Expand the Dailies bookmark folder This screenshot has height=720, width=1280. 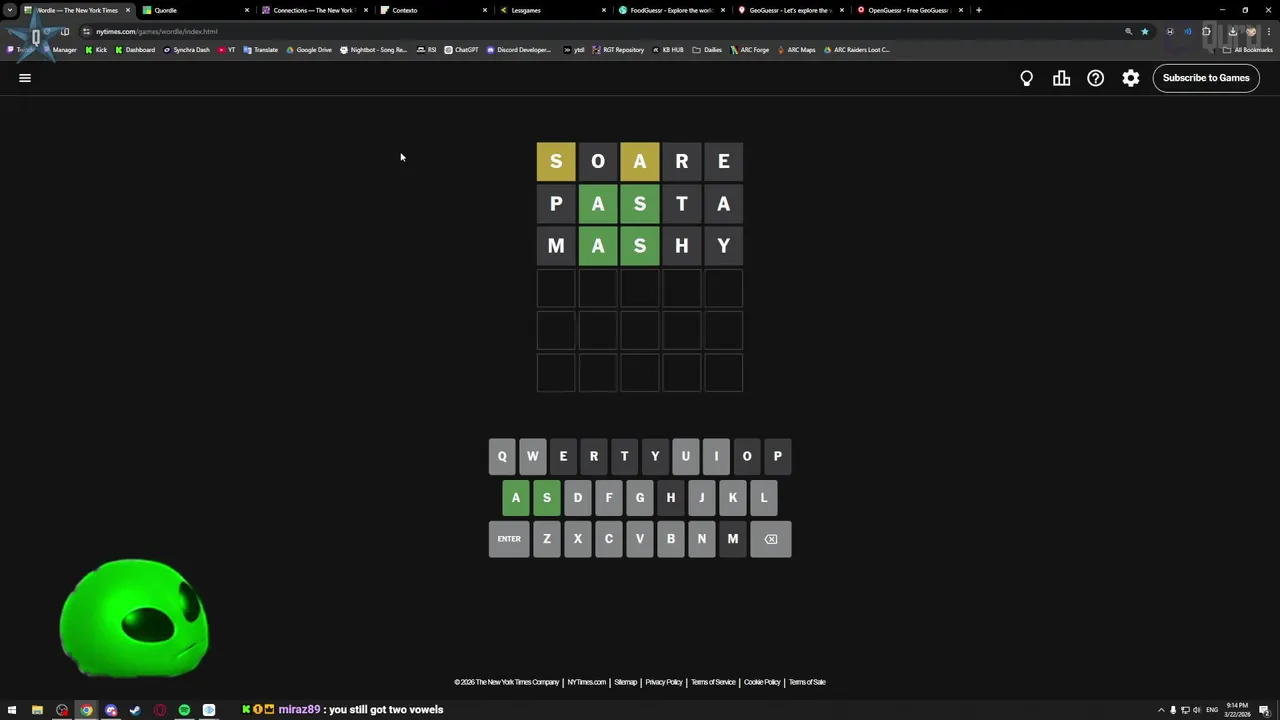tap(707, 50)
